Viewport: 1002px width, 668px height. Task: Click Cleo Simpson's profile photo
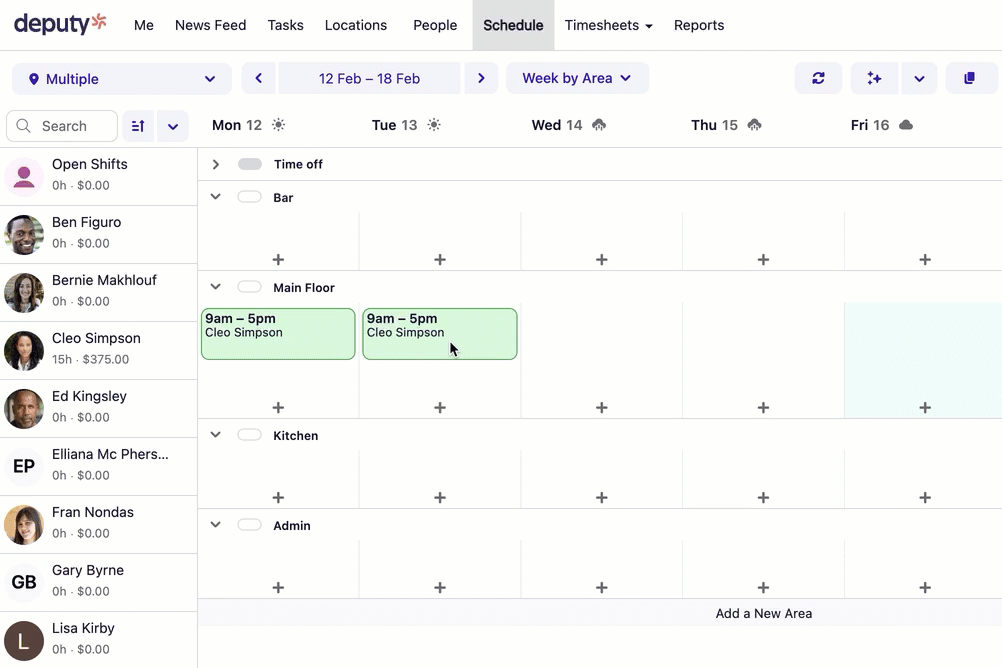click(24, 351)
